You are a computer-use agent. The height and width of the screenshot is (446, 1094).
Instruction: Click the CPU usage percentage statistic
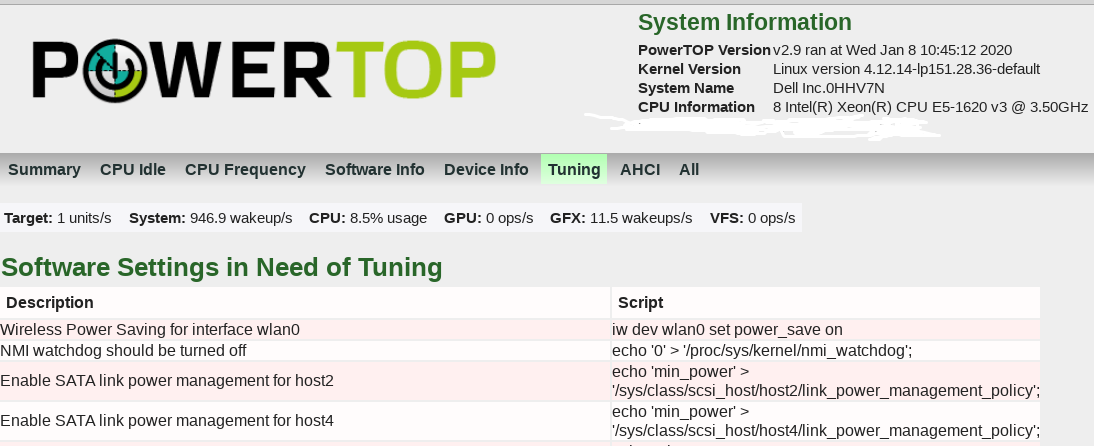(x=368, y=218)
